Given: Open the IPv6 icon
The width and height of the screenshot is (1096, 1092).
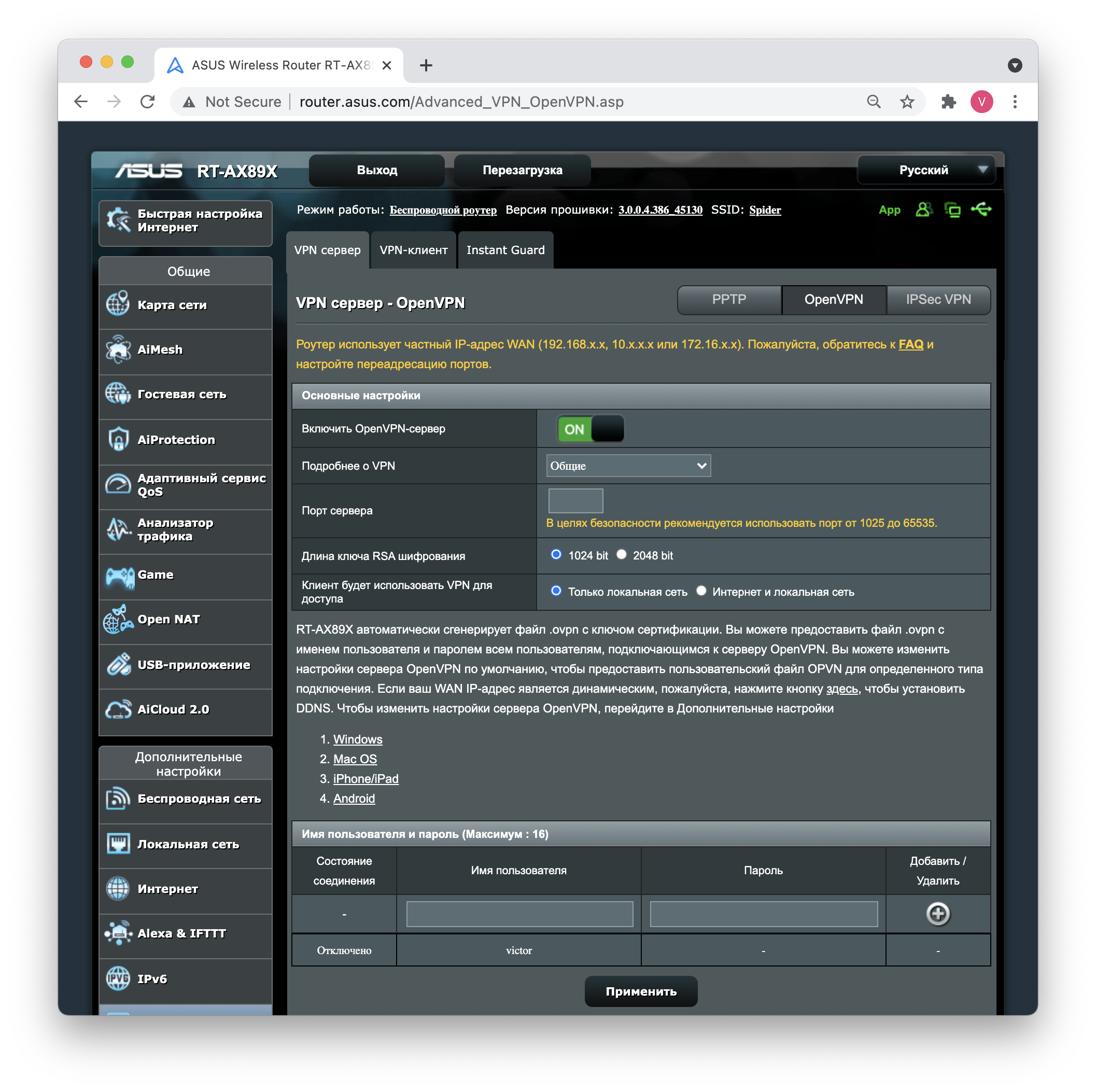Looking at the screenshot, I should point(118,978).
